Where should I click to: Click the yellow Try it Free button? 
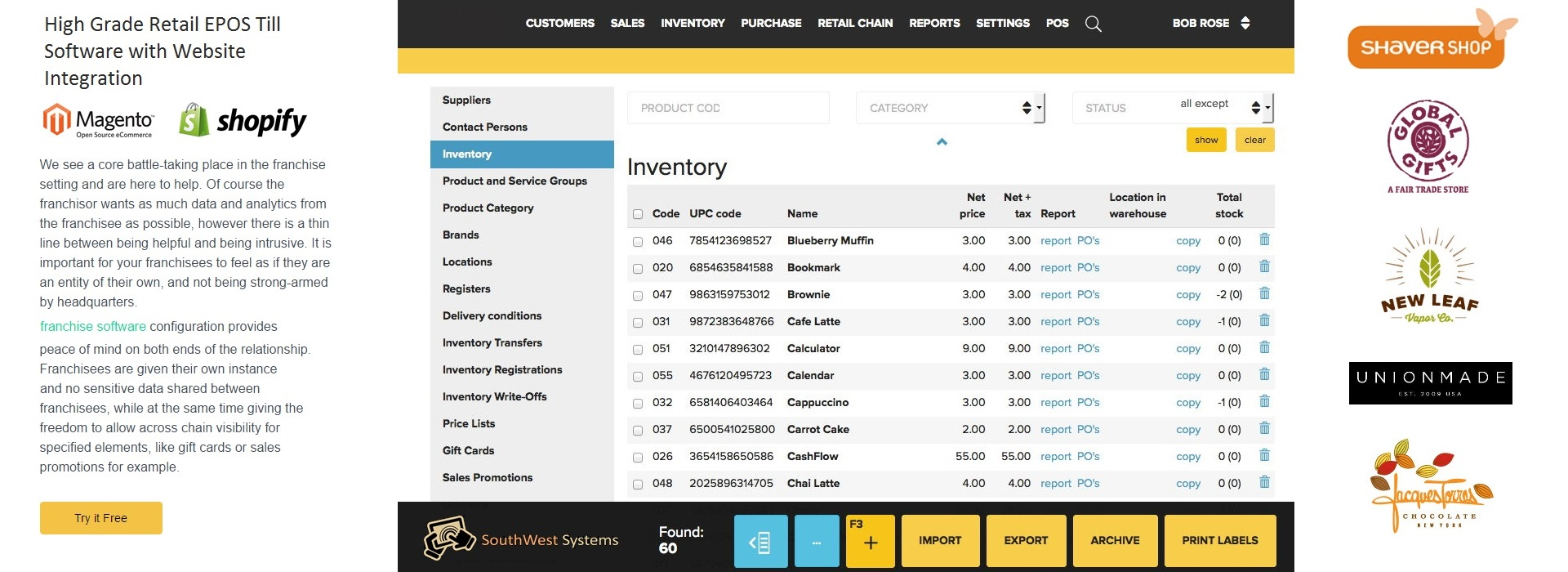pos(101,518)
